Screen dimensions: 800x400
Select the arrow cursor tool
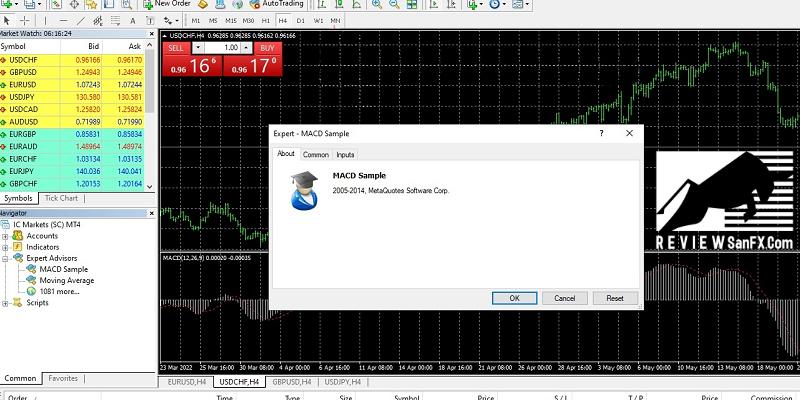7,20
